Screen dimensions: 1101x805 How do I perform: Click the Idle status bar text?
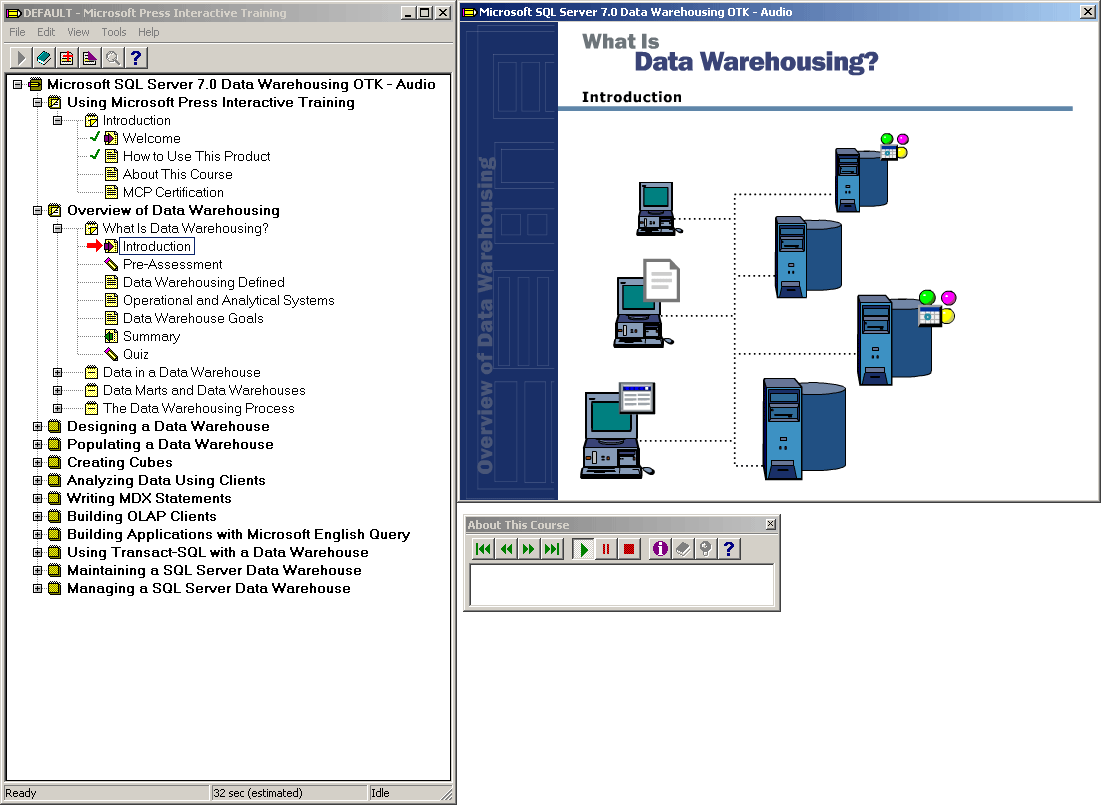pyautogui.click(x=380, y=793)
